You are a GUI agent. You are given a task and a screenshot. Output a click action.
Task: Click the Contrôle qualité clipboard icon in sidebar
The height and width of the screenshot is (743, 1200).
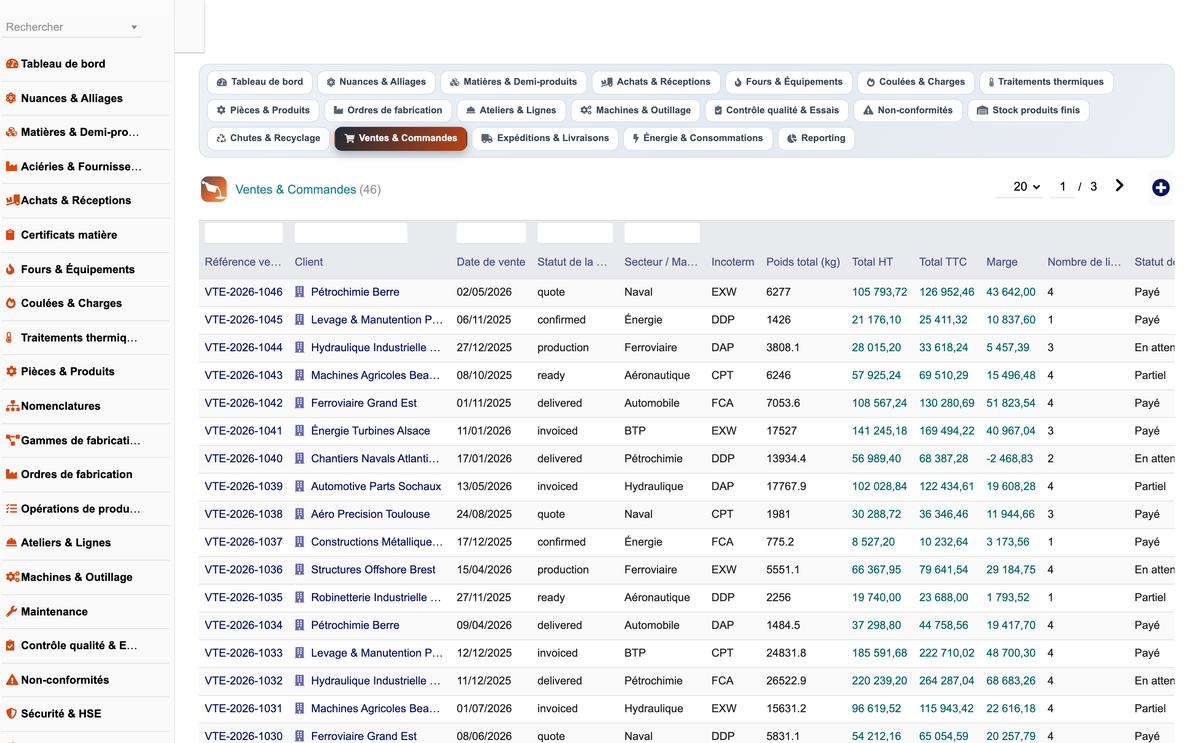pos(12,646)
